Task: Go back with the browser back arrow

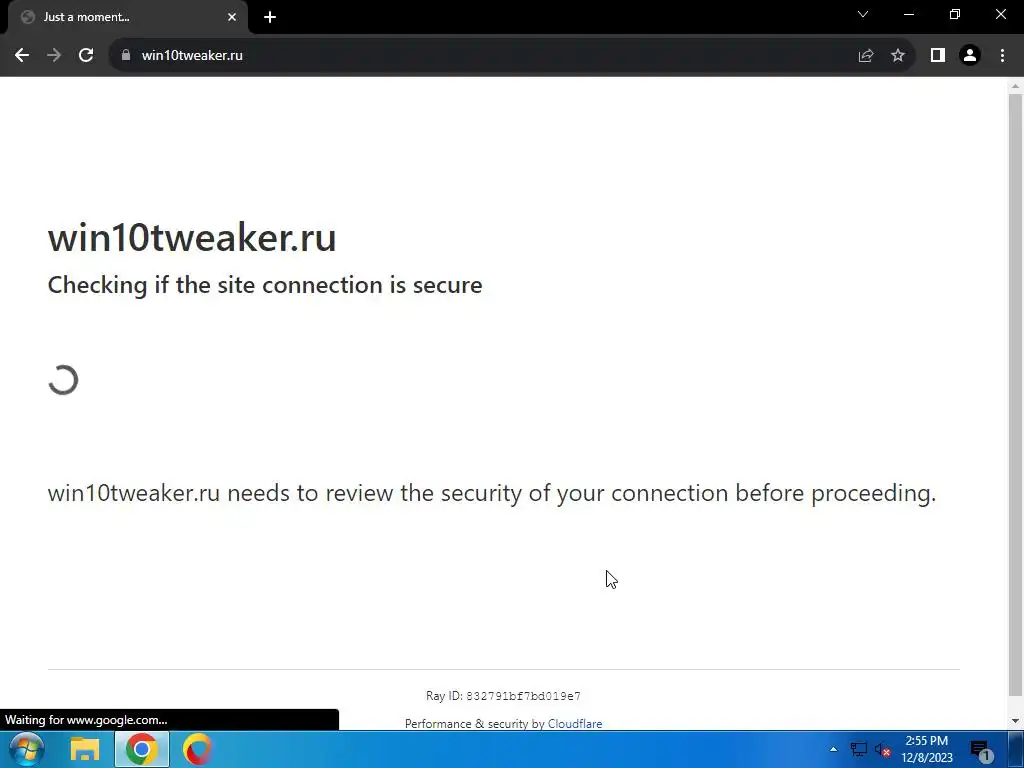Action: (22, 56)
